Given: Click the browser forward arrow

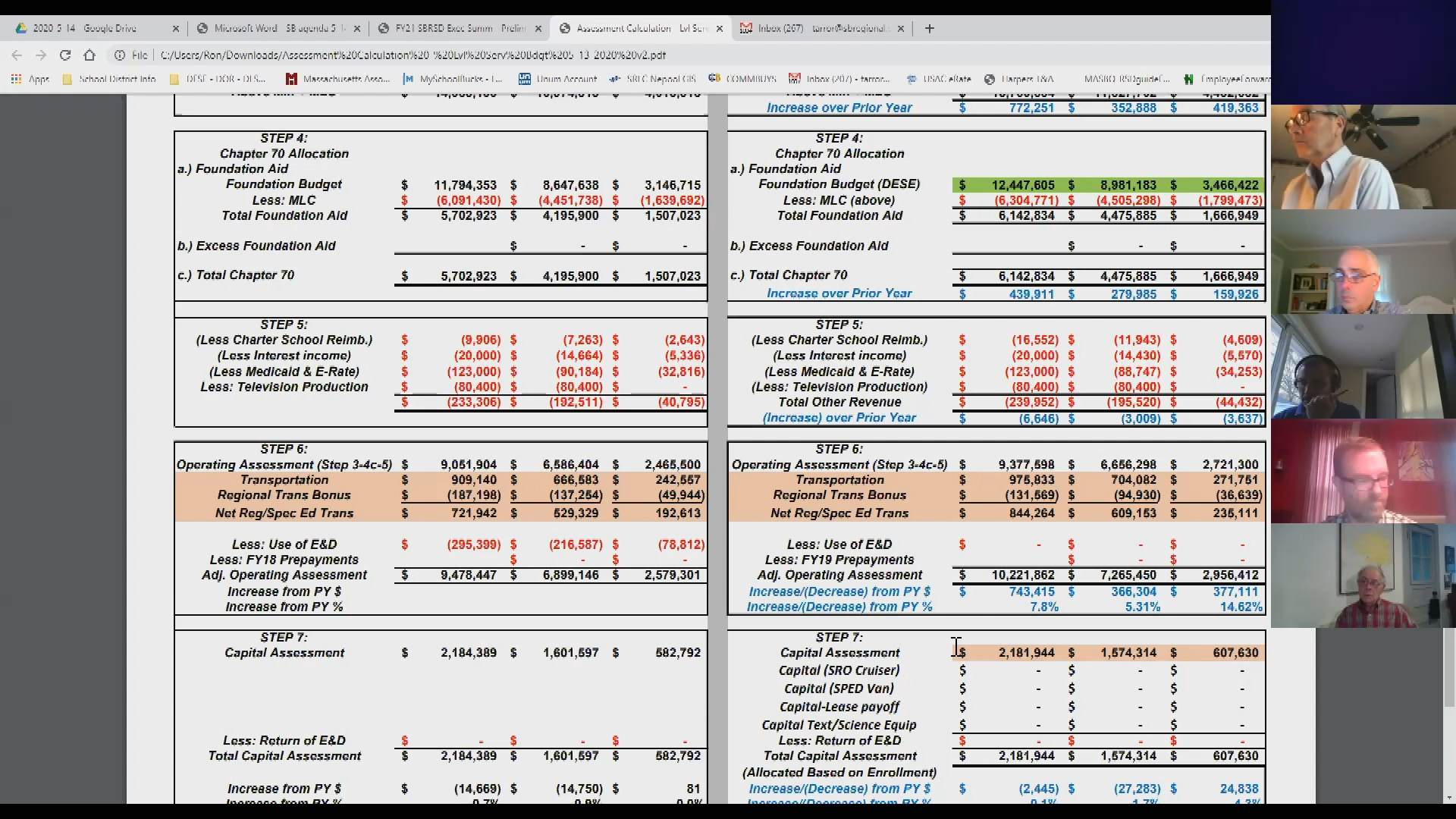Looking at the screenshot, I should (x=41, y=55).
